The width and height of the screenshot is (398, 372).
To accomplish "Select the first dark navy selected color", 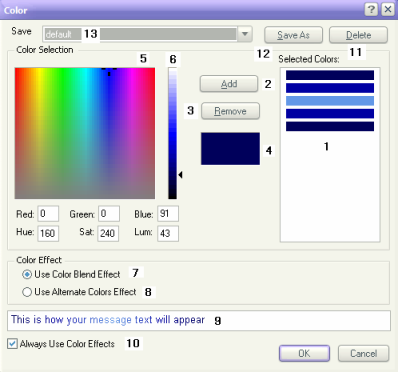I will coord(330,75).
